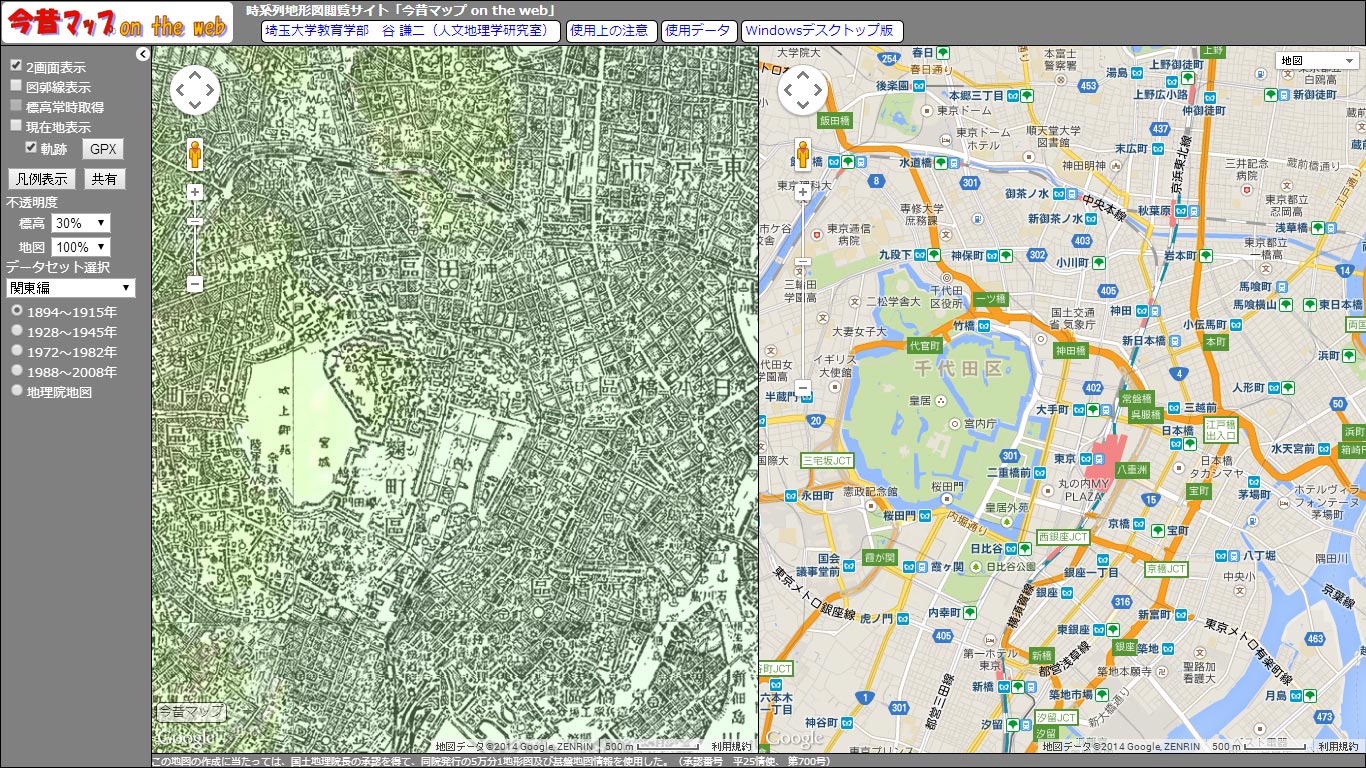Click the 皇居 label on the modern map
The height and width of the screenshot is (768, 1366).
coord(919,400)
